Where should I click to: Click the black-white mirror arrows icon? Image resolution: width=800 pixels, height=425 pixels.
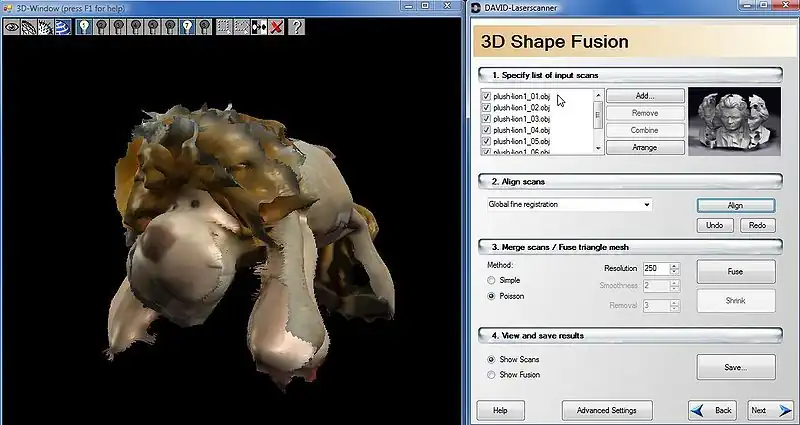pyautogui.click(x=258, y=27)
